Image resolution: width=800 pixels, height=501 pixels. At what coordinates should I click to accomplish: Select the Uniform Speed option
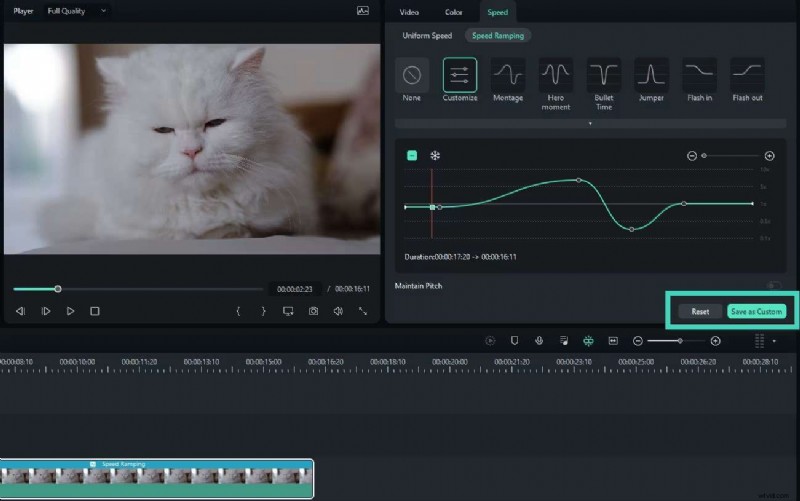pyautogui.click(x=427, y=36)
